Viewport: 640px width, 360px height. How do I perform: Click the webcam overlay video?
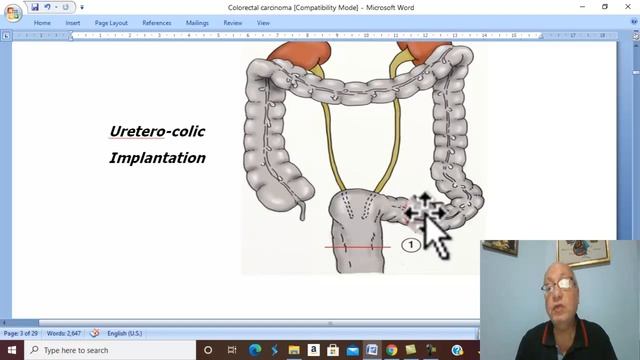560,300
